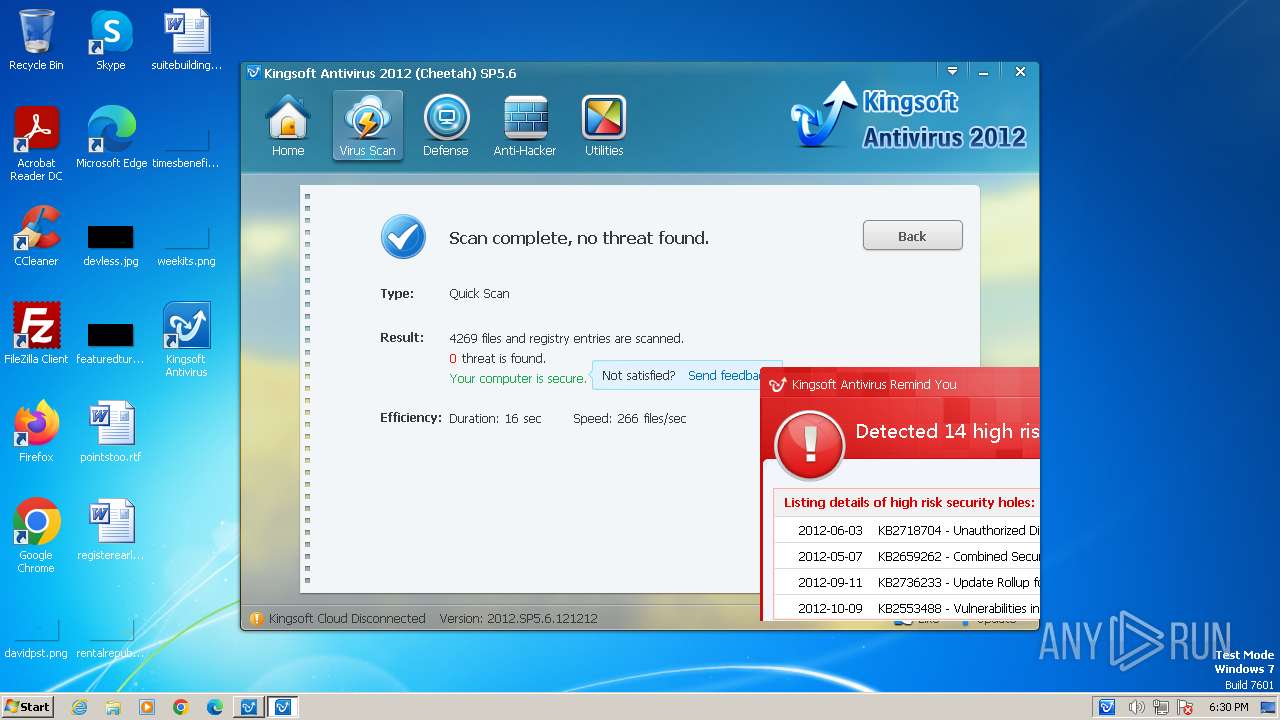Open the Defense module
1280x720 pixels.
pyautogui.click(x=446, y=126)
